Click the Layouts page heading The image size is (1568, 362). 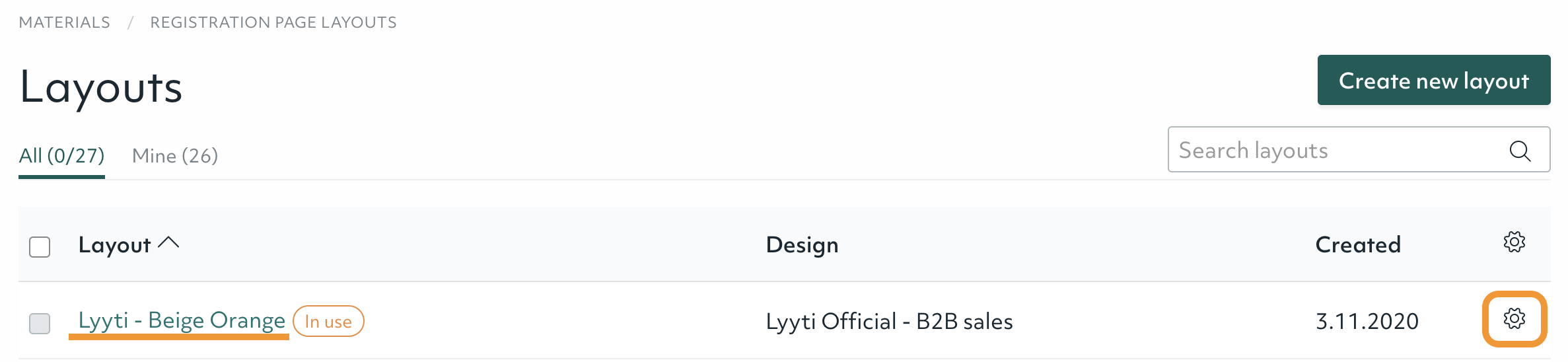tap(101, 87)
